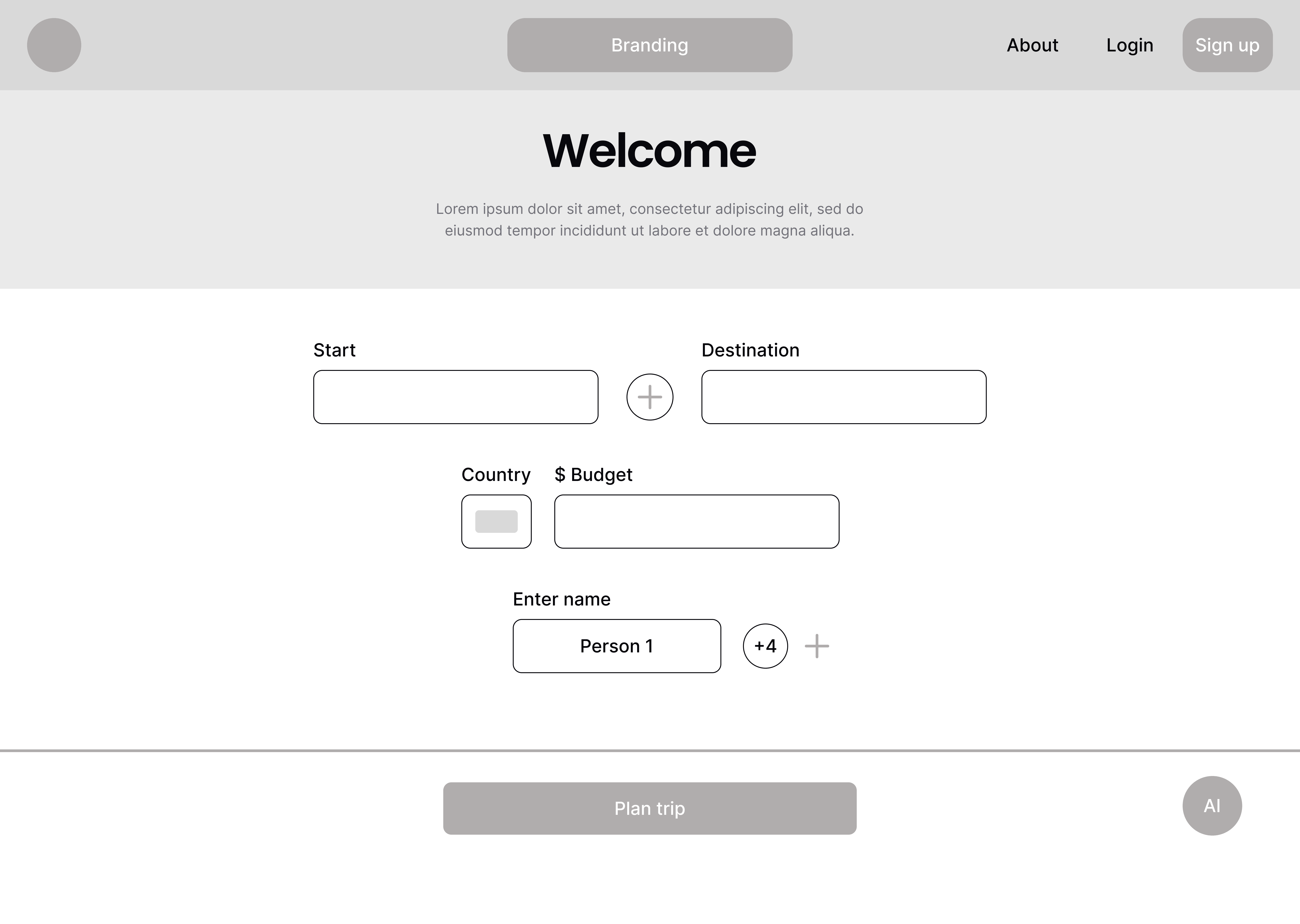The image size is (1300, 924).
Task: Focus the Start input field
Action: coord(455,397)
